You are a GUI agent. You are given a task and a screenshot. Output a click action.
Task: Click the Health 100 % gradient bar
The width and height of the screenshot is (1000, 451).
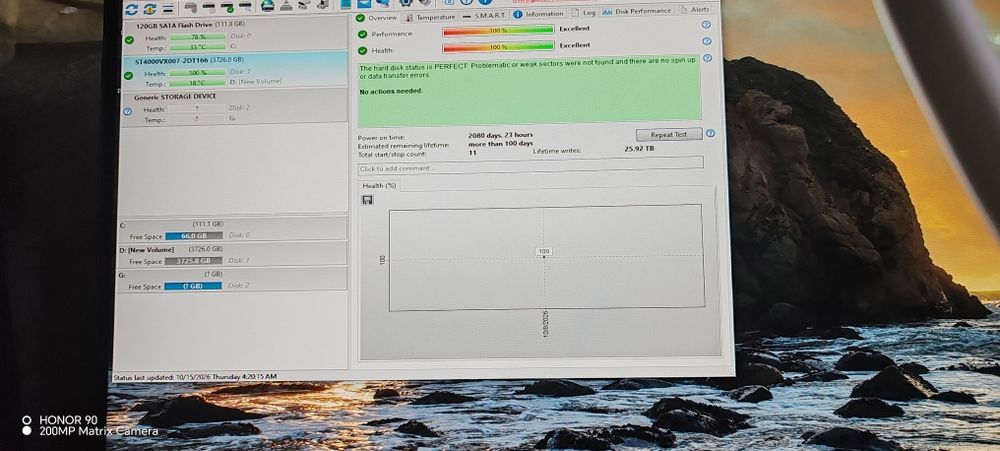click(x=498, y=47)
